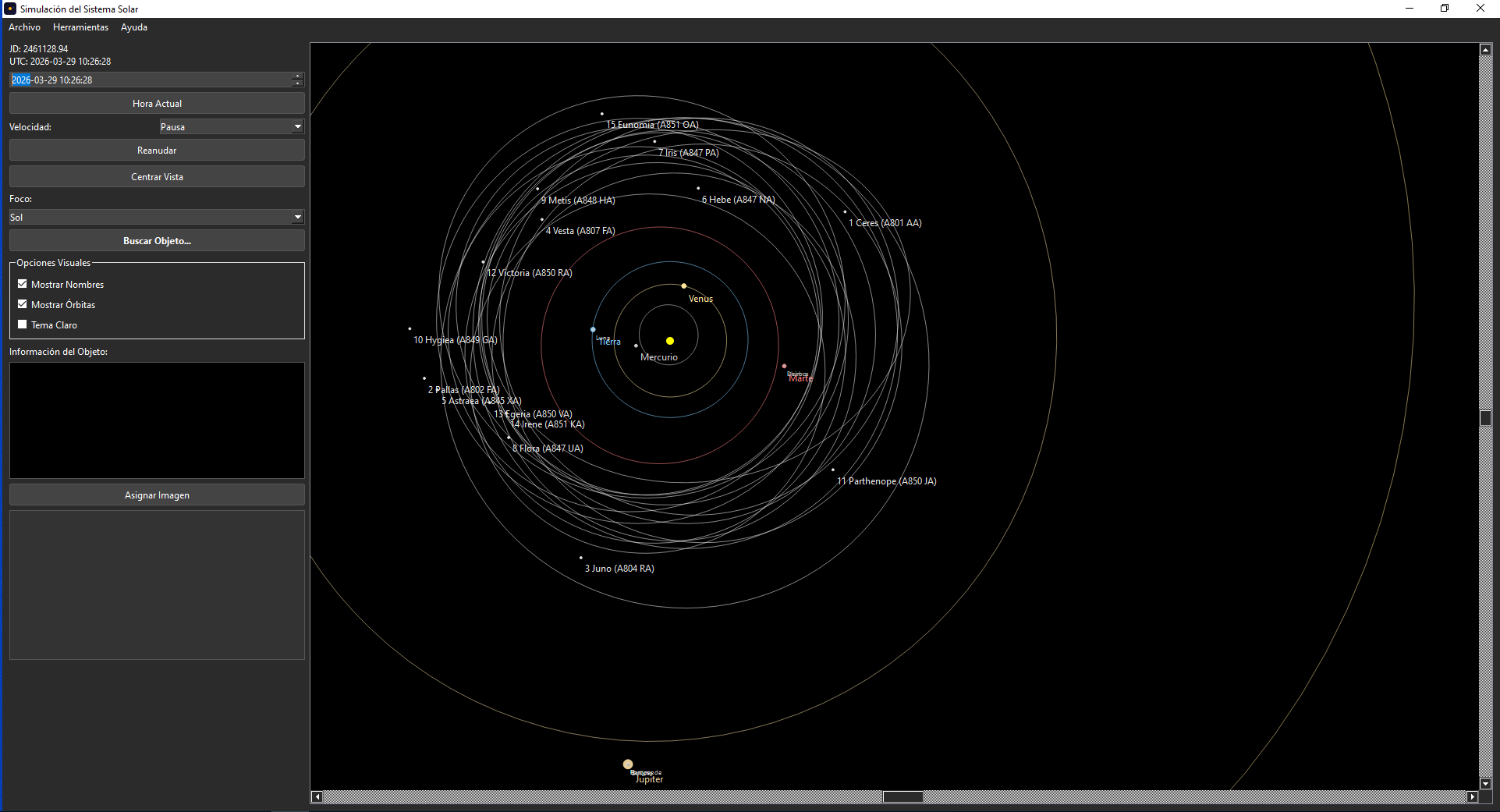The width and height of the screenshot is (1500, 812).
Task: Decrement the date-time with the down arrow
Action: (x=298, y=83)
